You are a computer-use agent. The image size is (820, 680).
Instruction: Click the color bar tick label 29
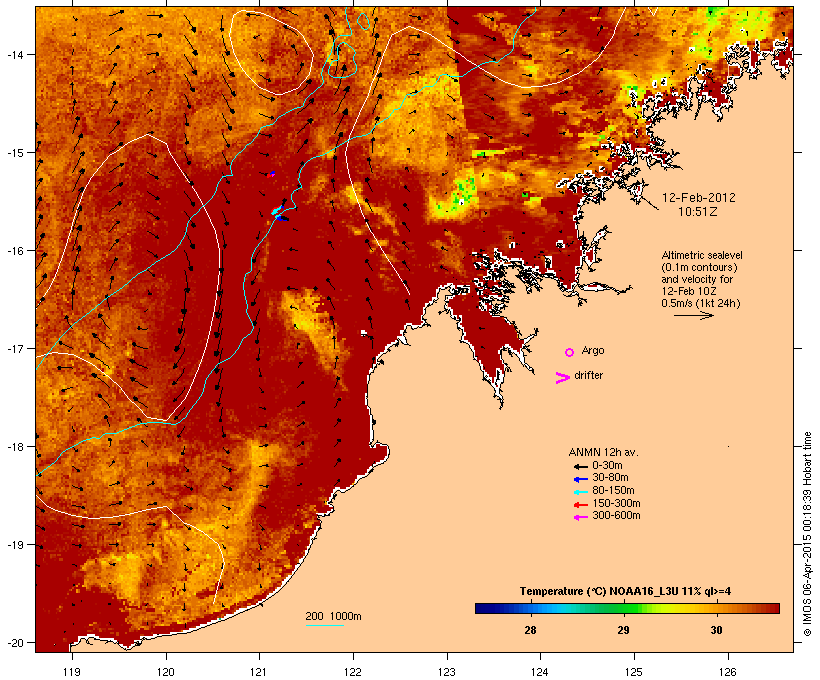tap(623, 630)
